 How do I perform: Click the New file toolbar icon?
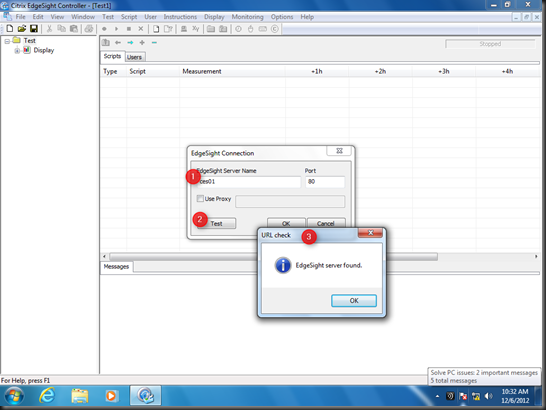(10, 29)
